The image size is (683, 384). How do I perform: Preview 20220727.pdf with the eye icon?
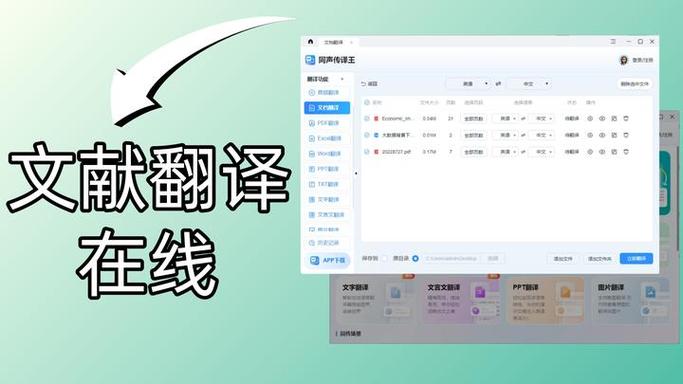tap(602, 152)
